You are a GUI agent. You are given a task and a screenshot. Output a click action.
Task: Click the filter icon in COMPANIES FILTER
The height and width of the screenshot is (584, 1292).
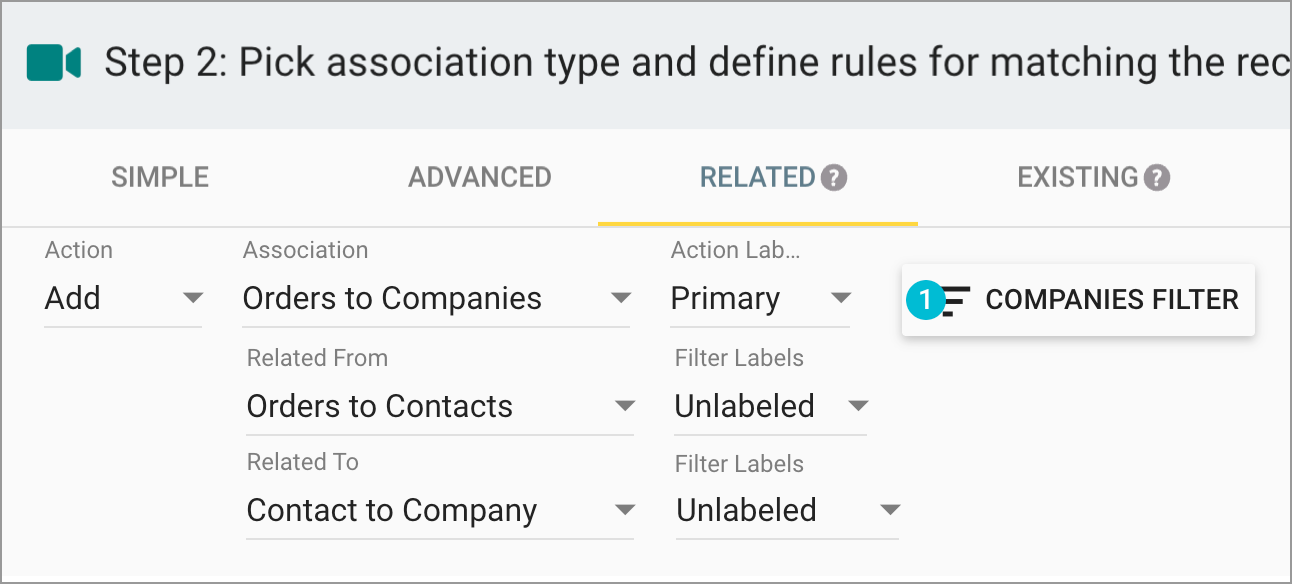pos(957,298)
